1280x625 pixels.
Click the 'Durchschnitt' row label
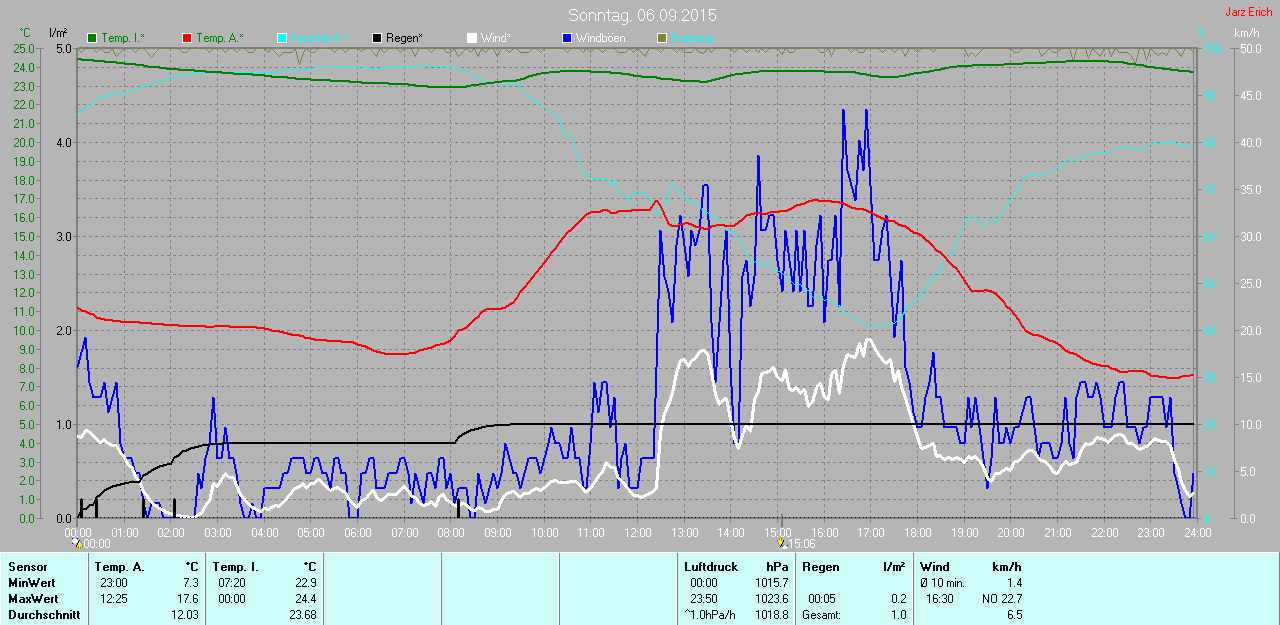tap(43, 614)
